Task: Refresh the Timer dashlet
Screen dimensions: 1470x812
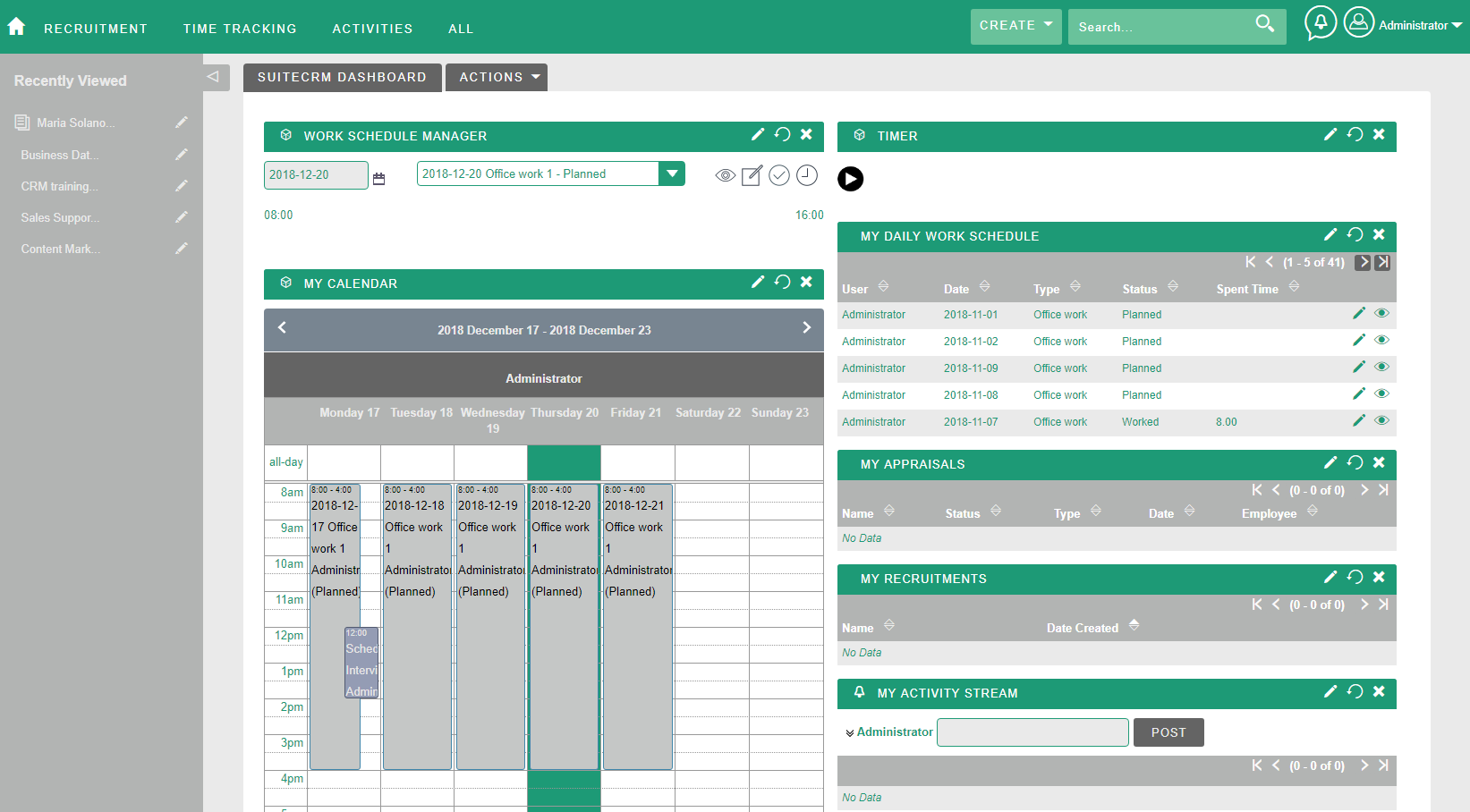Action: point(1355,134)
